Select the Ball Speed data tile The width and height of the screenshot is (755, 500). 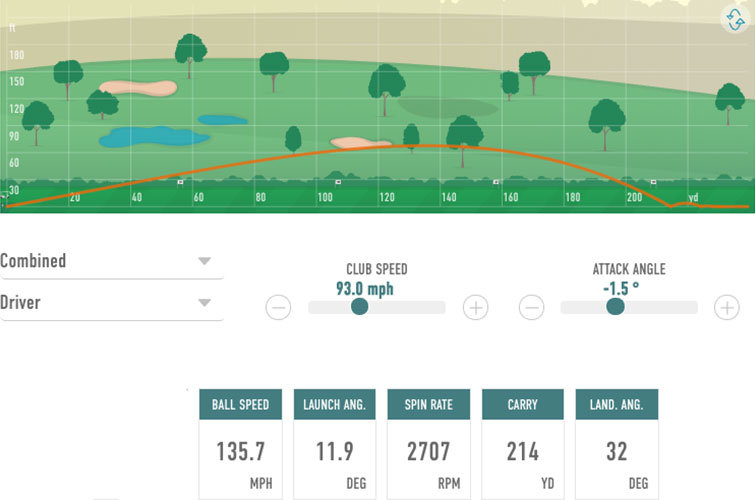[x=240, y=443]
